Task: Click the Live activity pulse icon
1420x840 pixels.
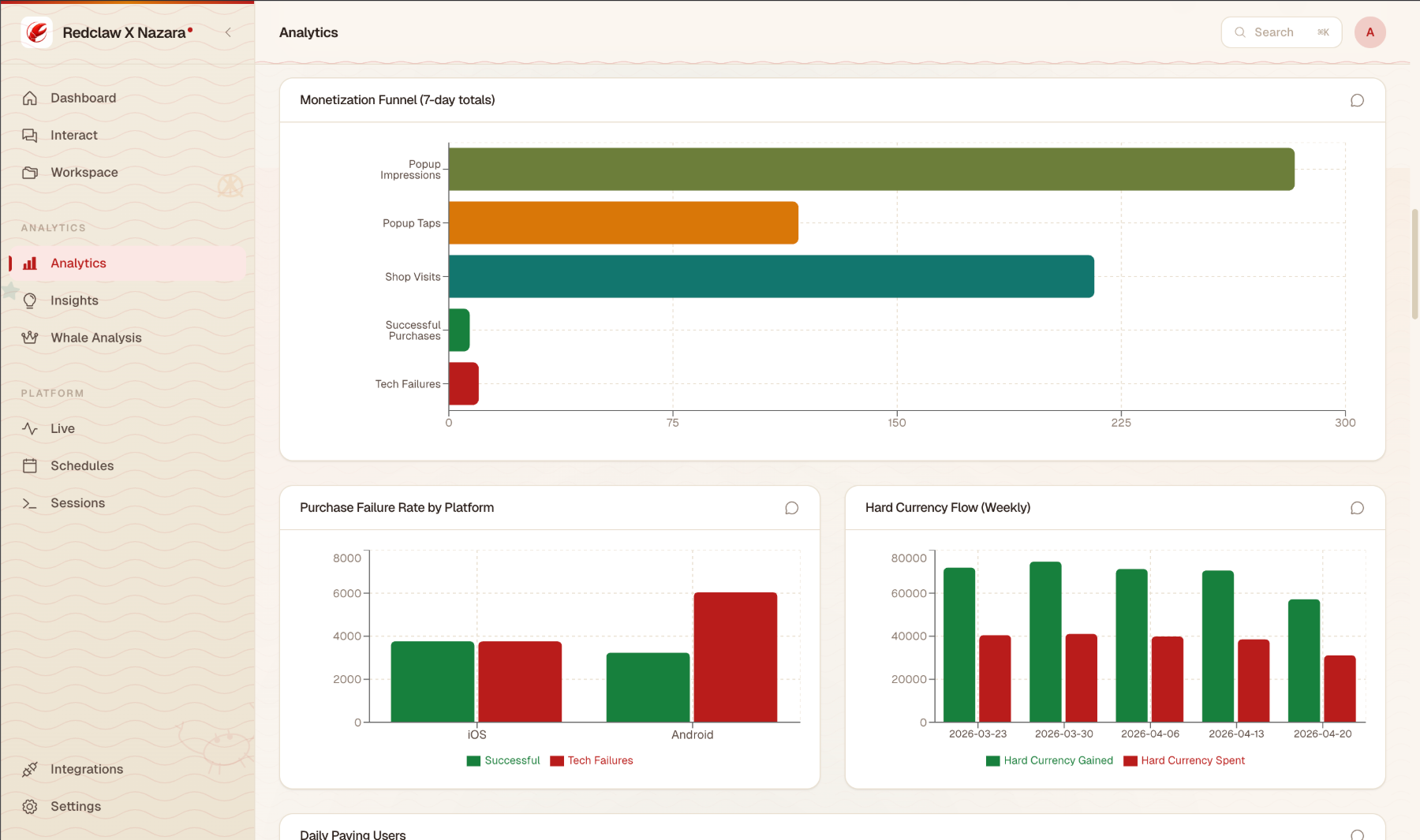Action: coord(30,428)
